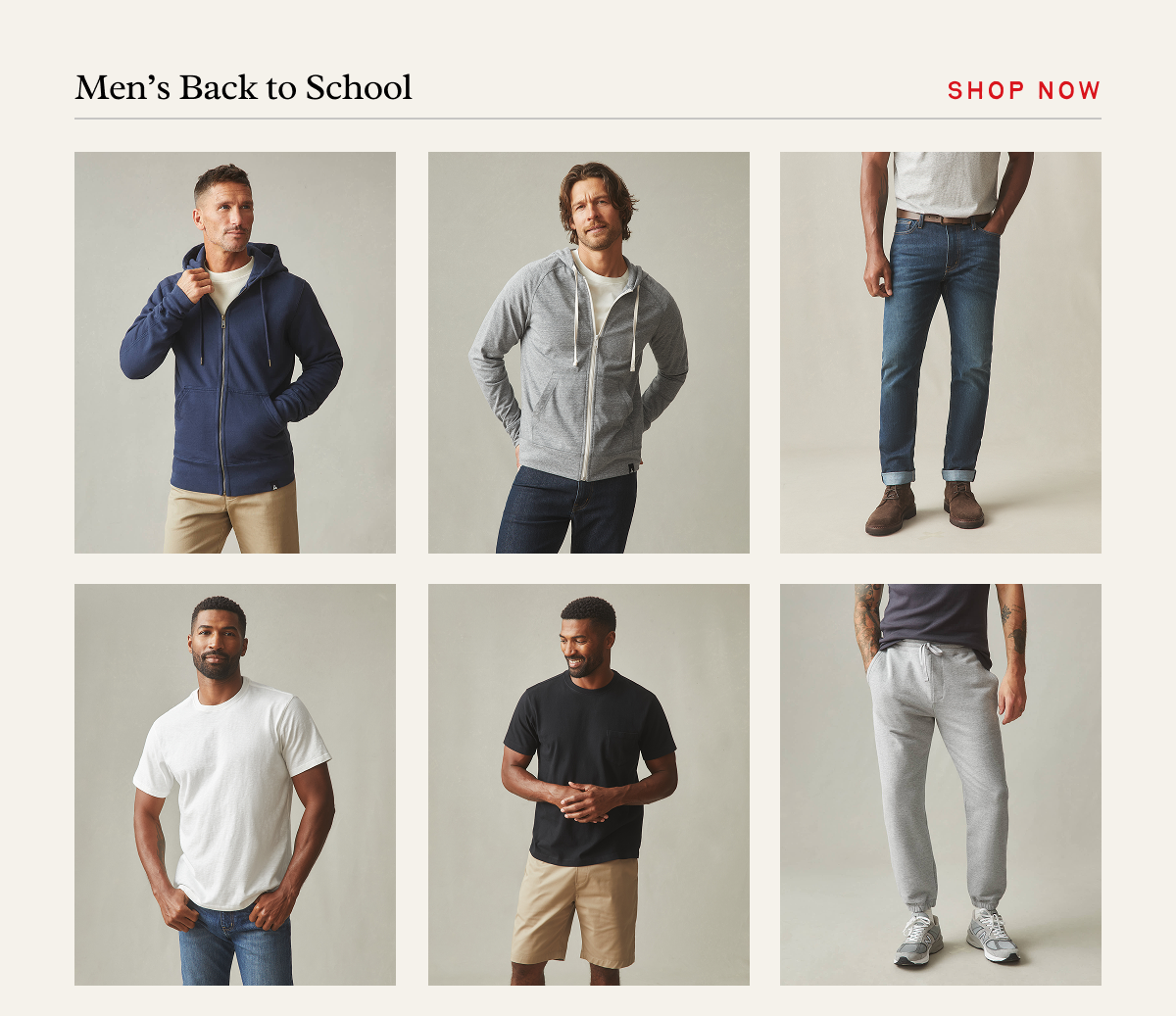This screenshot has width=1176, height=1016.
Task: Select the khaki shorts on black tee model
Action: point(575,909)
